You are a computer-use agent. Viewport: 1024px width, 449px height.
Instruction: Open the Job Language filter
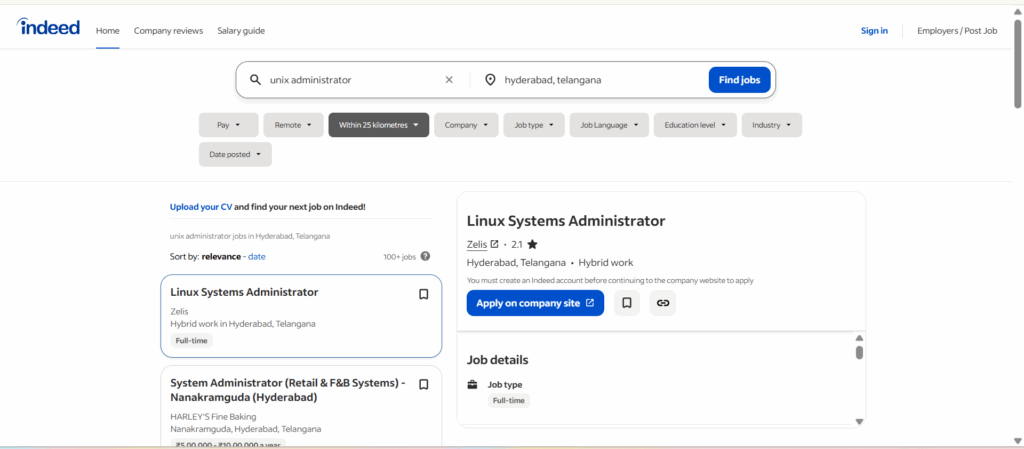click(609, 125)
